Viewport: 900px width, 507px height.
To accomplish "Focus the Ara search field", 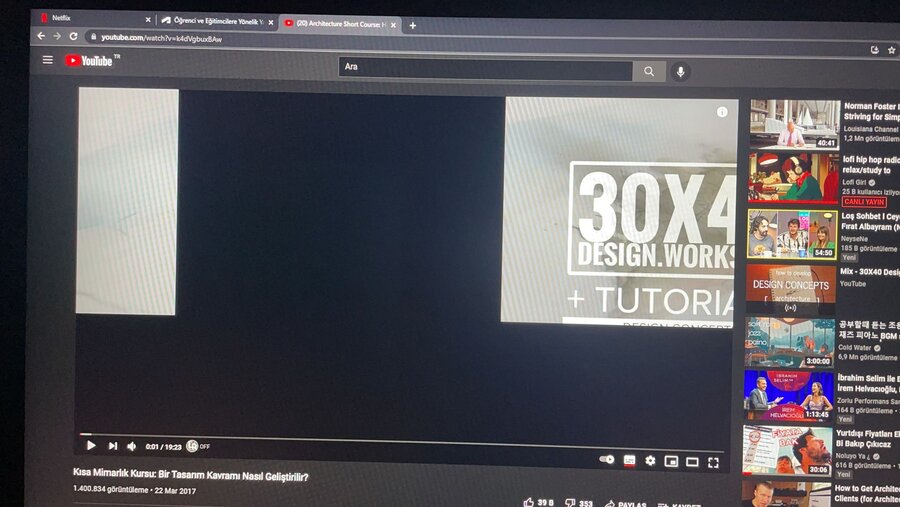I will pyautogui.click(x=486, y=69).
